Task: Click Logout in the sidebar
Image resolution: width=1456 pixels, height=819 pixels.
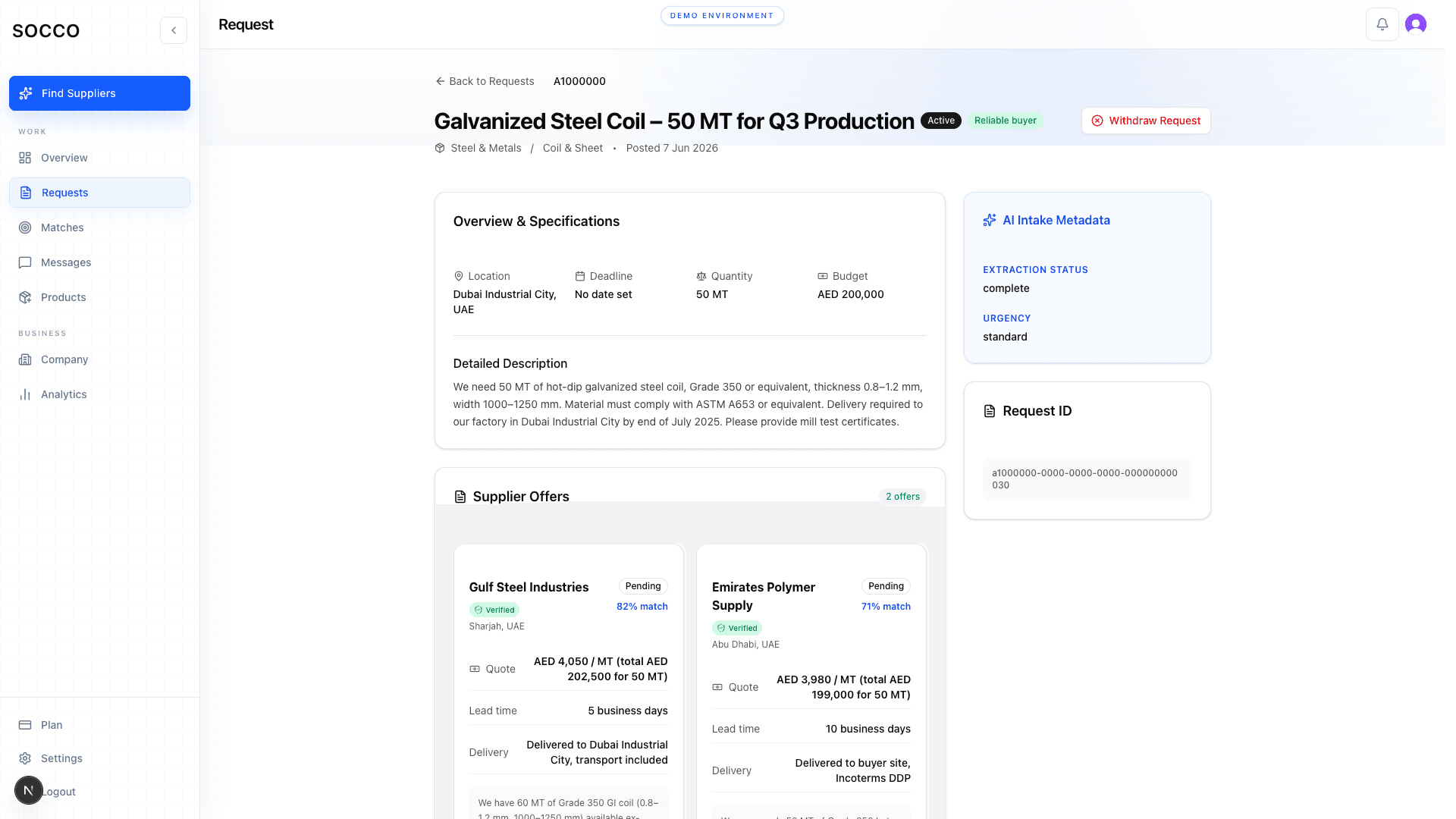Action: click(58, 792)
